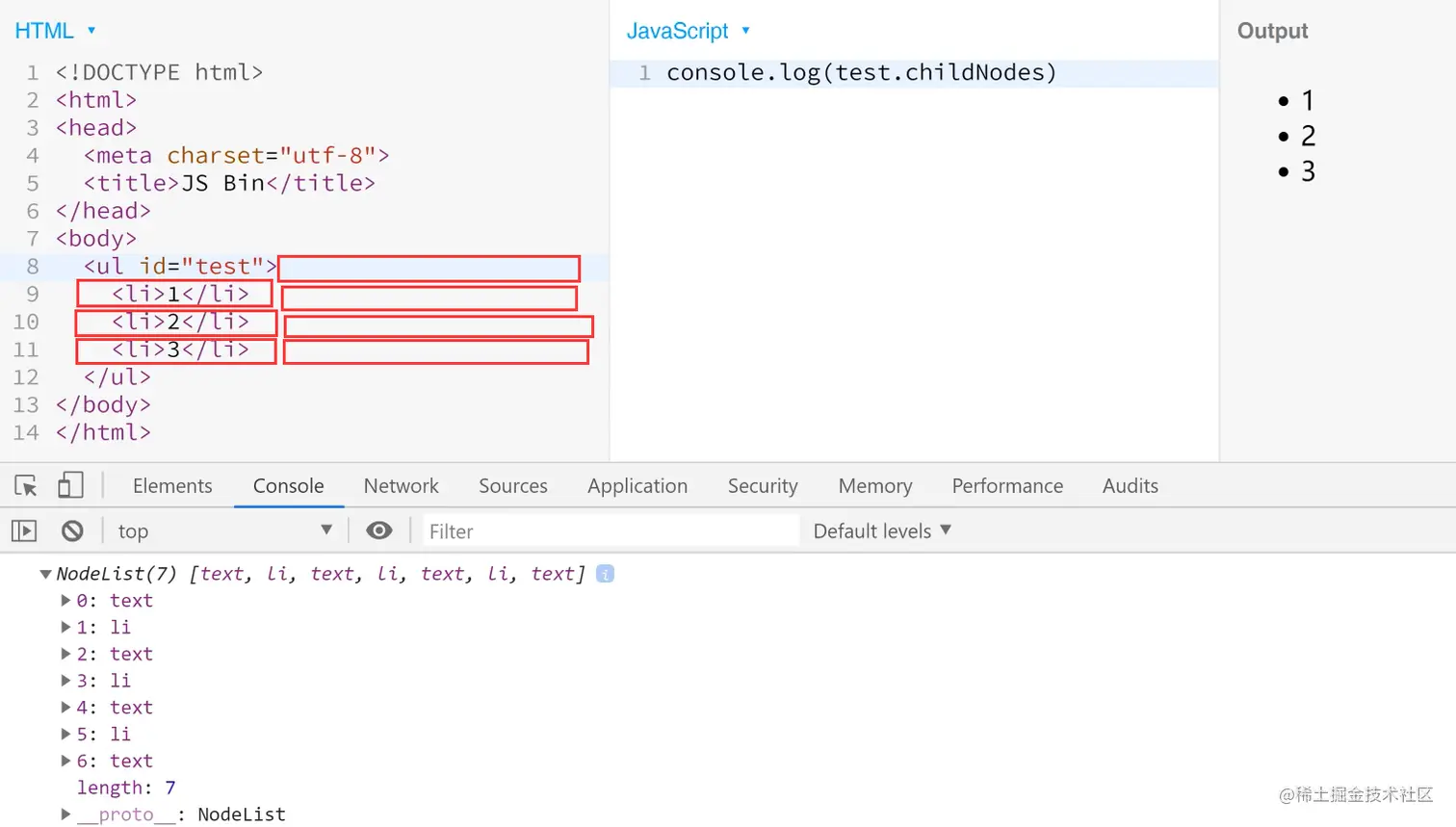Image resolution: width=1456 pixels, height=827 pixels.
Task: Switch to the Sources tab
Action: click(513, 485)
